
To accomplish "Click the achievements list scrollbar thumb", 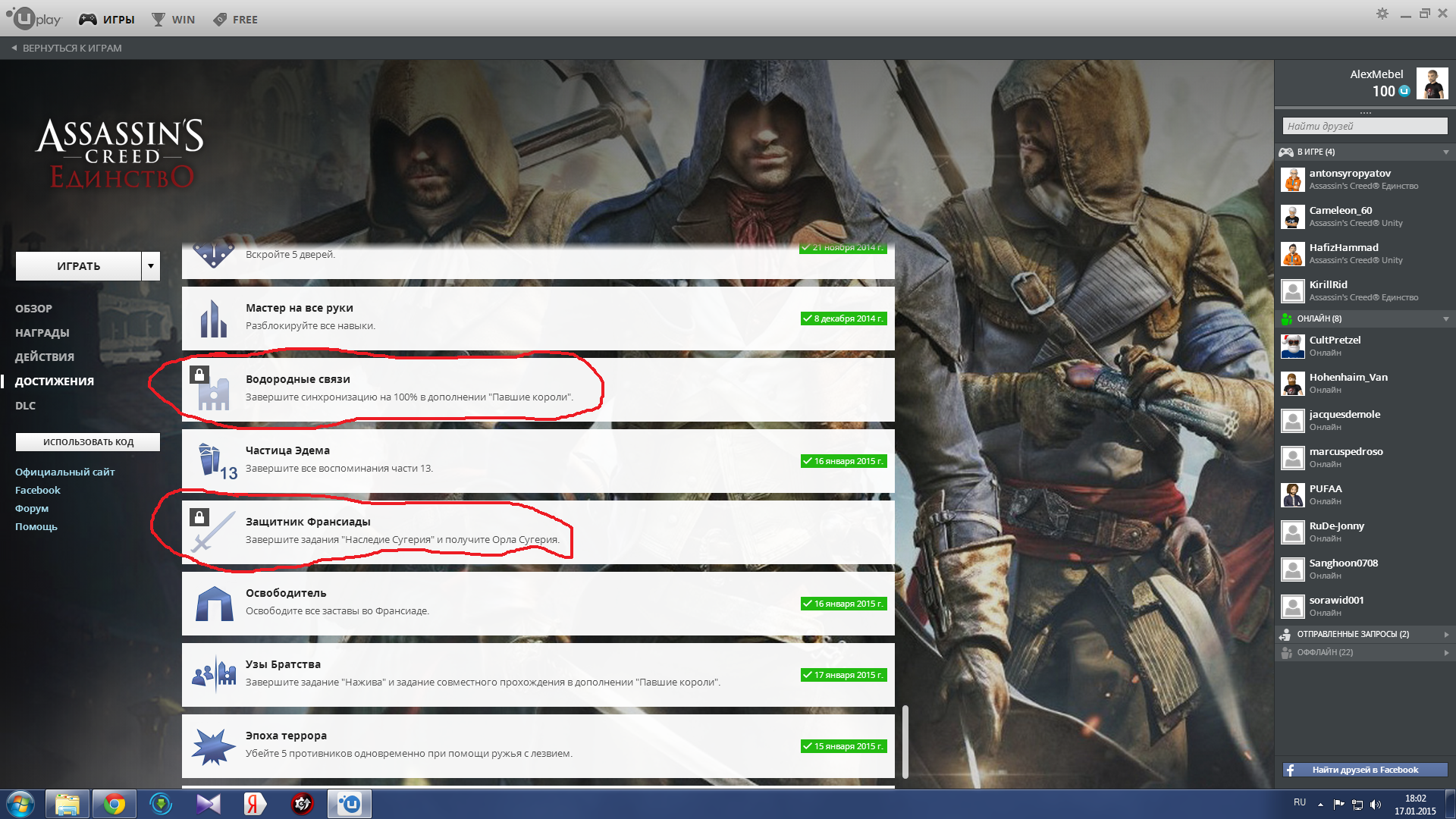I will (x=905, y=742).
